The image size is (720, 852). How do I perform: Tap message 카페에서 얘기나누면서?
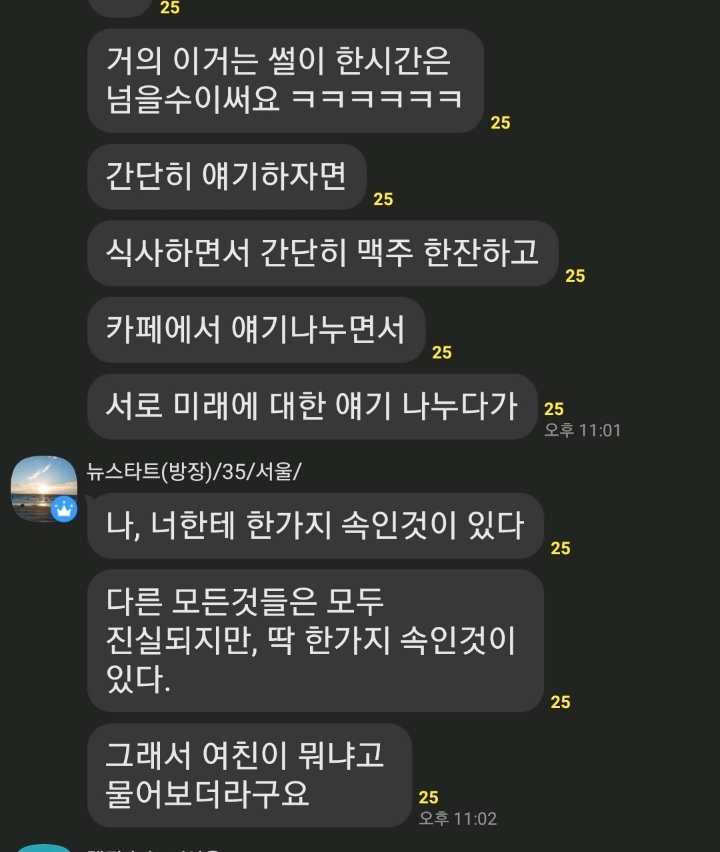(x=256, y=330)
